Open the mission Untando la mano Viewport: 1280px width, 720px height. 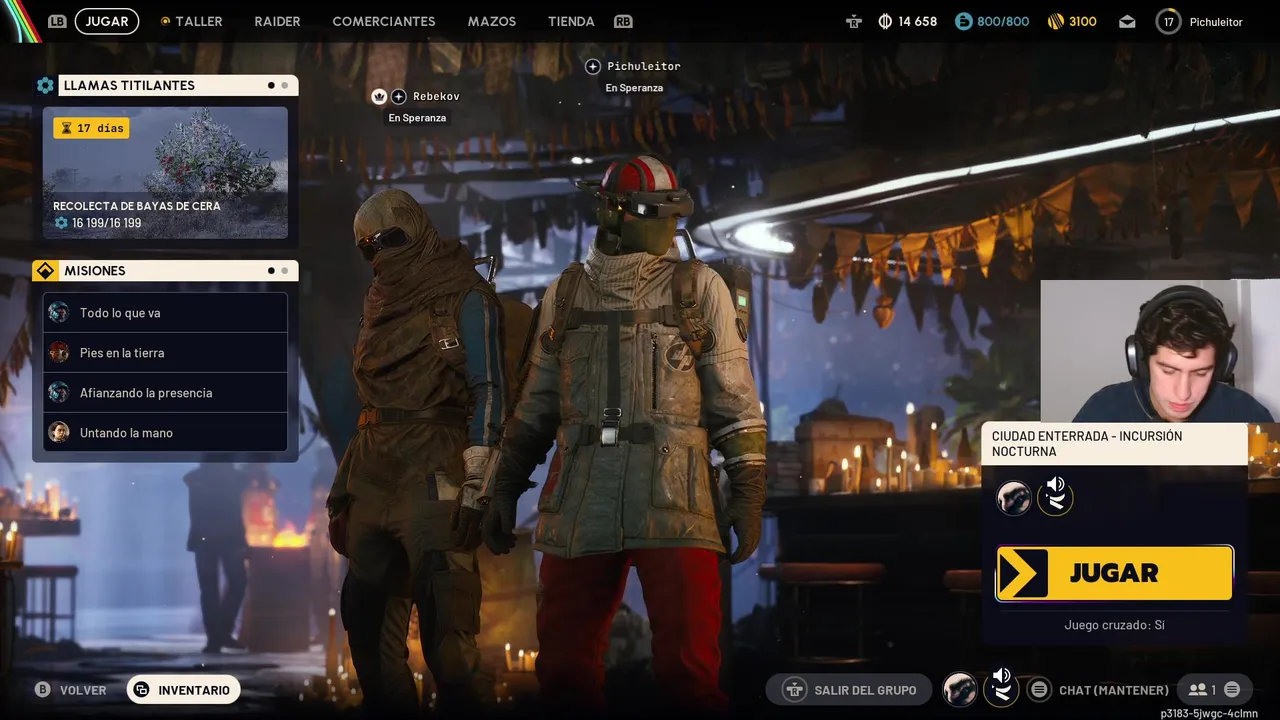tap(165, 432)
